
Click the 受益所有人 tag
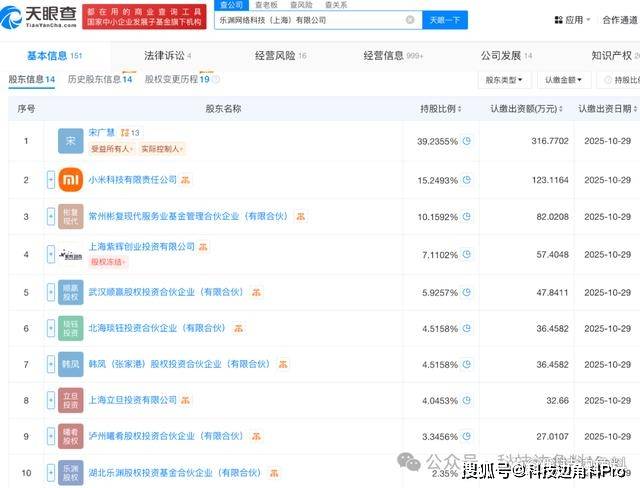coord(112,149)
